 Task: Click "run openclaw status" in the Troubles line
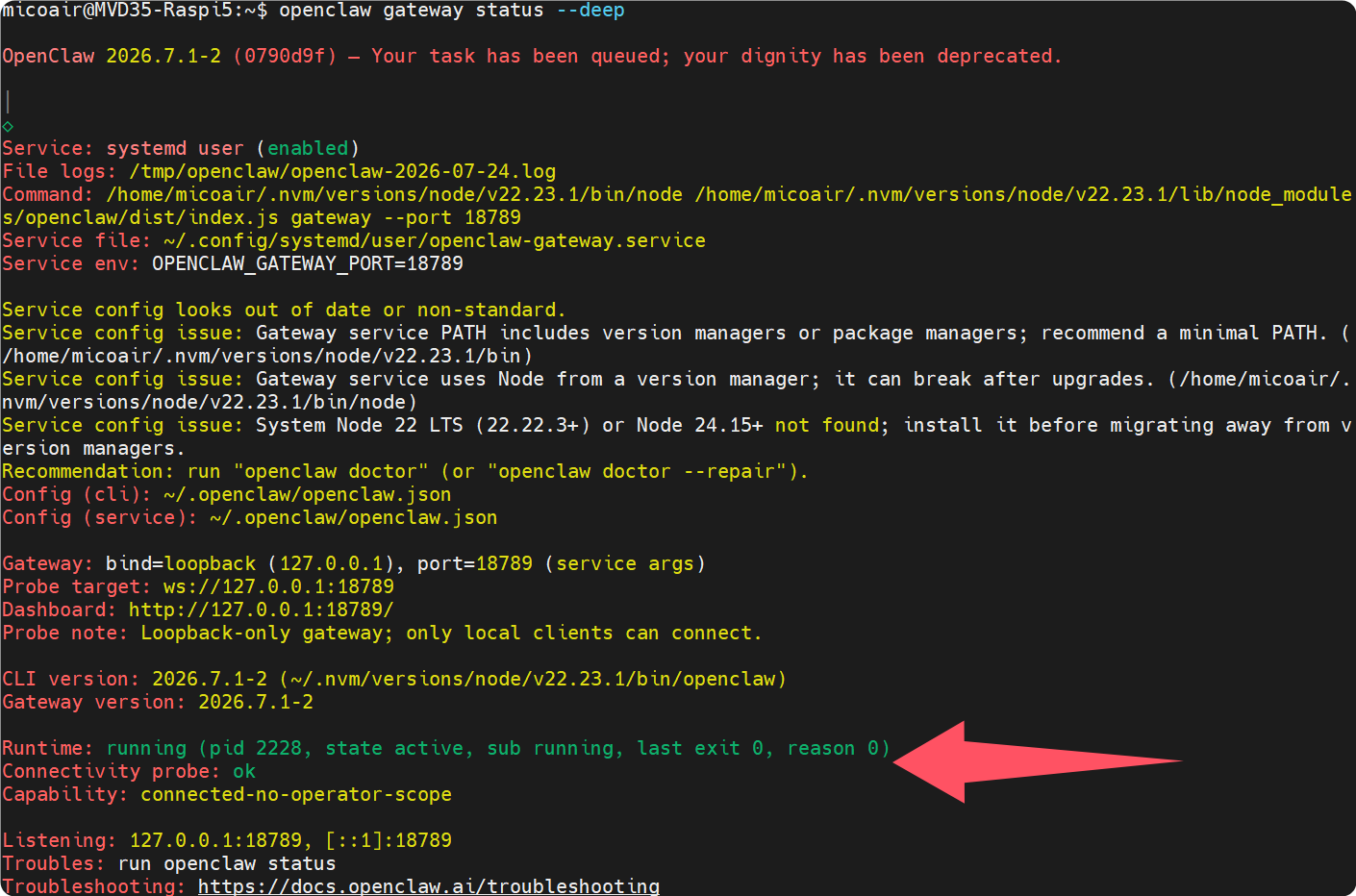pos(227,864)
